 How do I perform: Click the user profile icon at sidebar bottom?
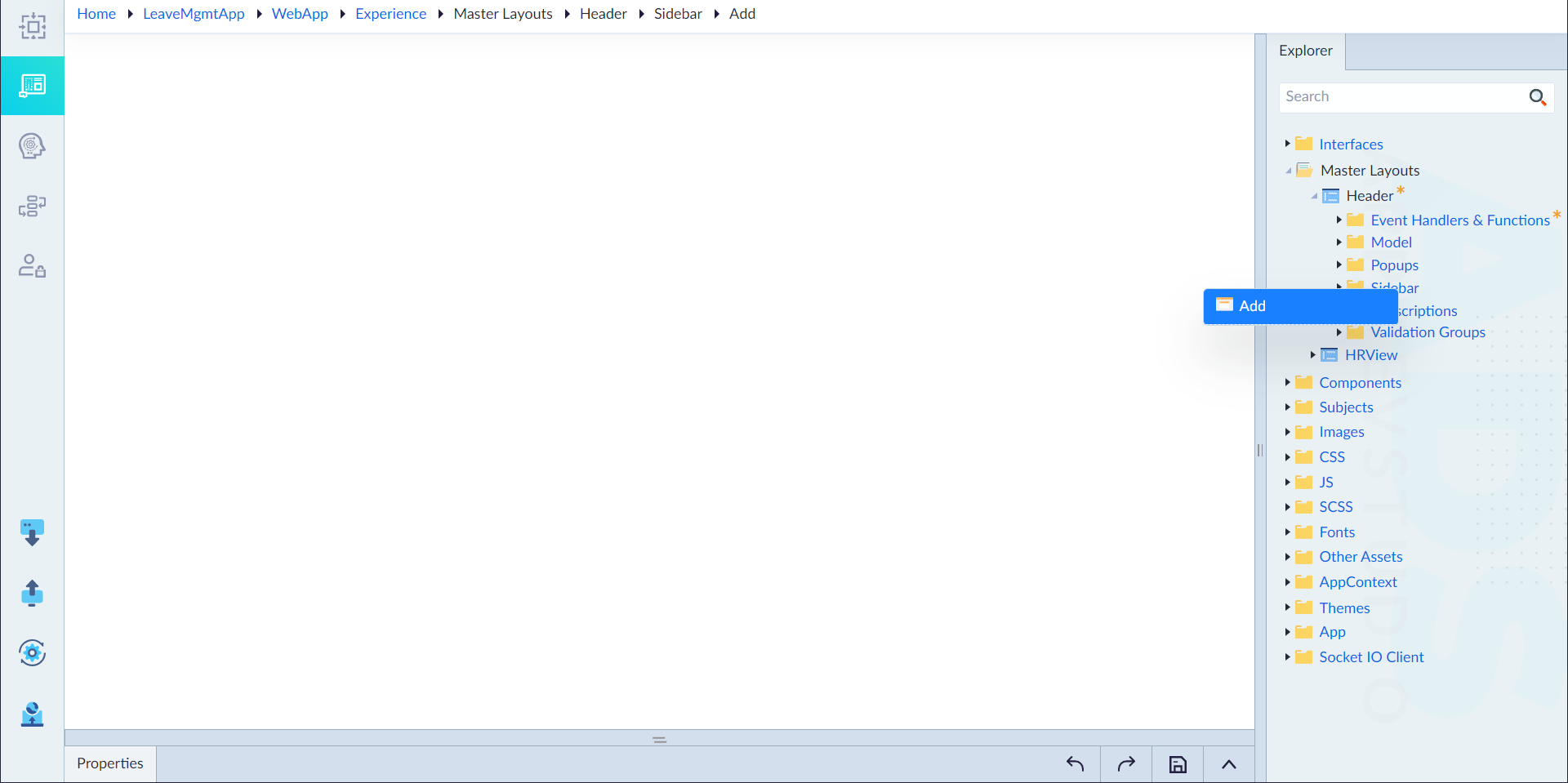[32, 714]
